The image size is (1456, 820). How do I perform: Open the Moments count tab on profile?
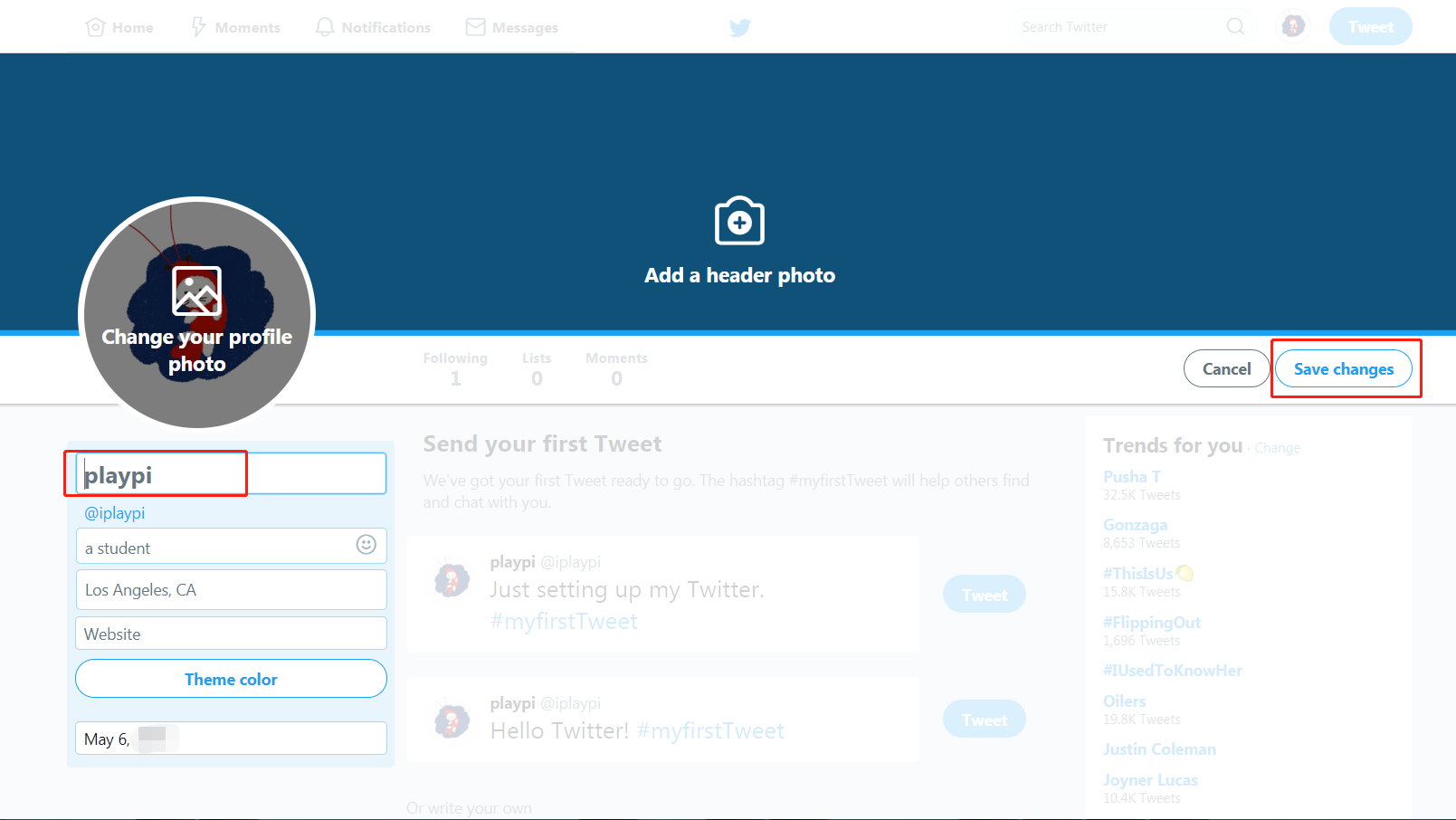616,368
